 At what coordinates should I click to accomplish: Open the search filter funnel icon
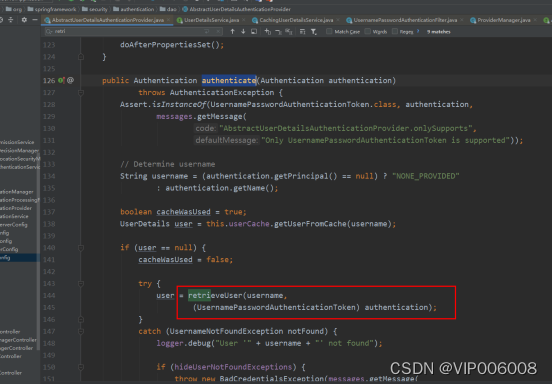tap(314, 32)
